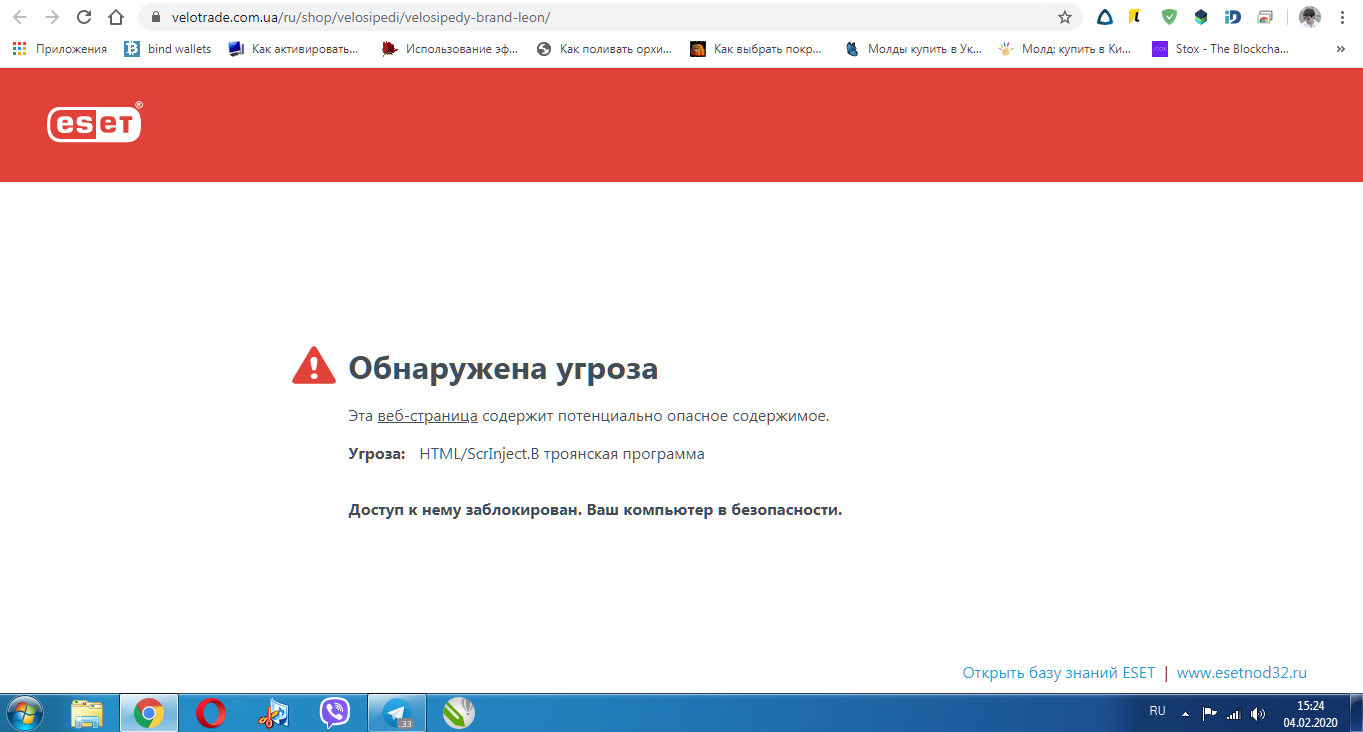
Task: Open Как выбрать покр... bookmark
Action: pos(757,48)
